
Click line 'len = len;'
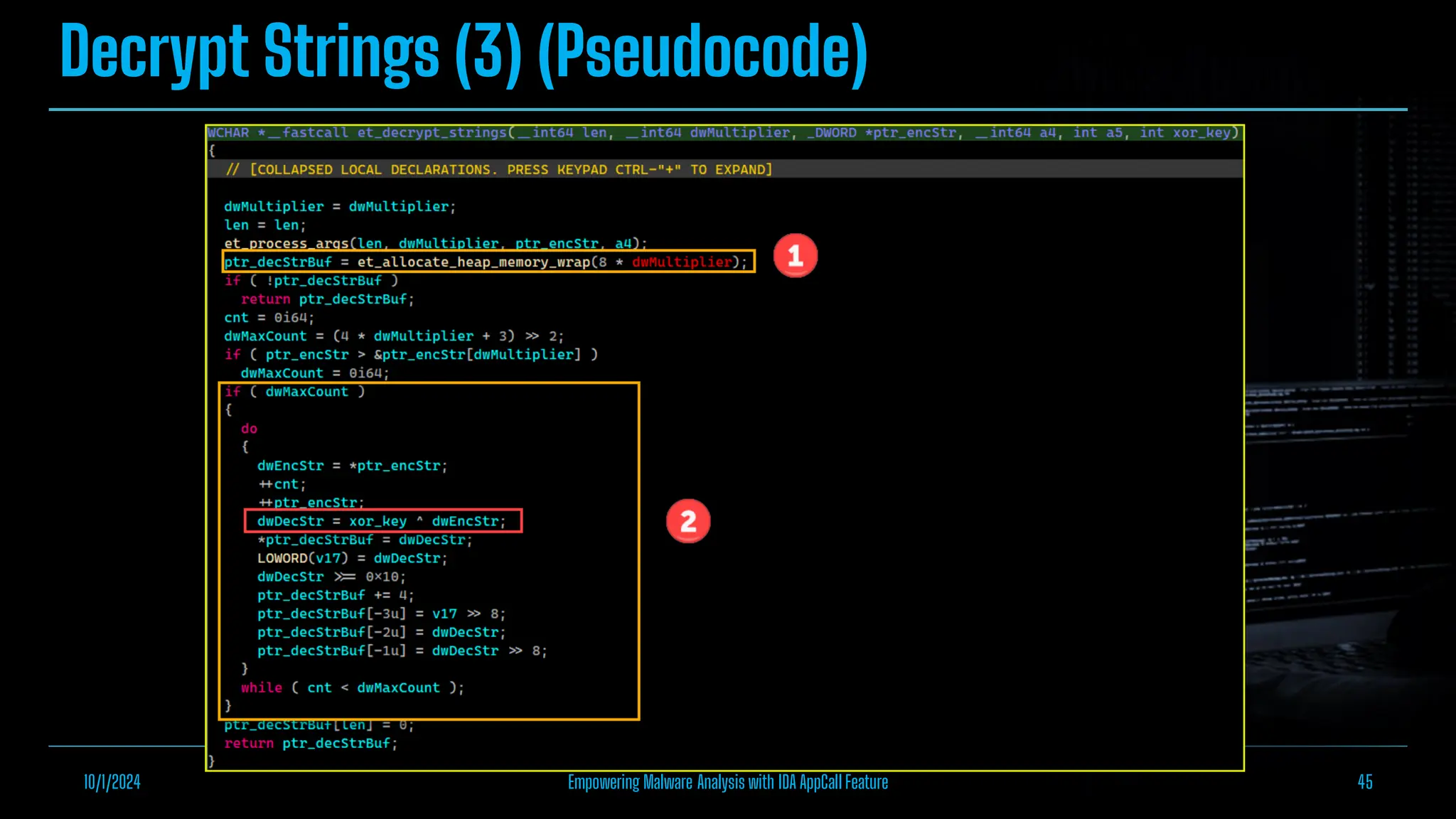point(264,225)
